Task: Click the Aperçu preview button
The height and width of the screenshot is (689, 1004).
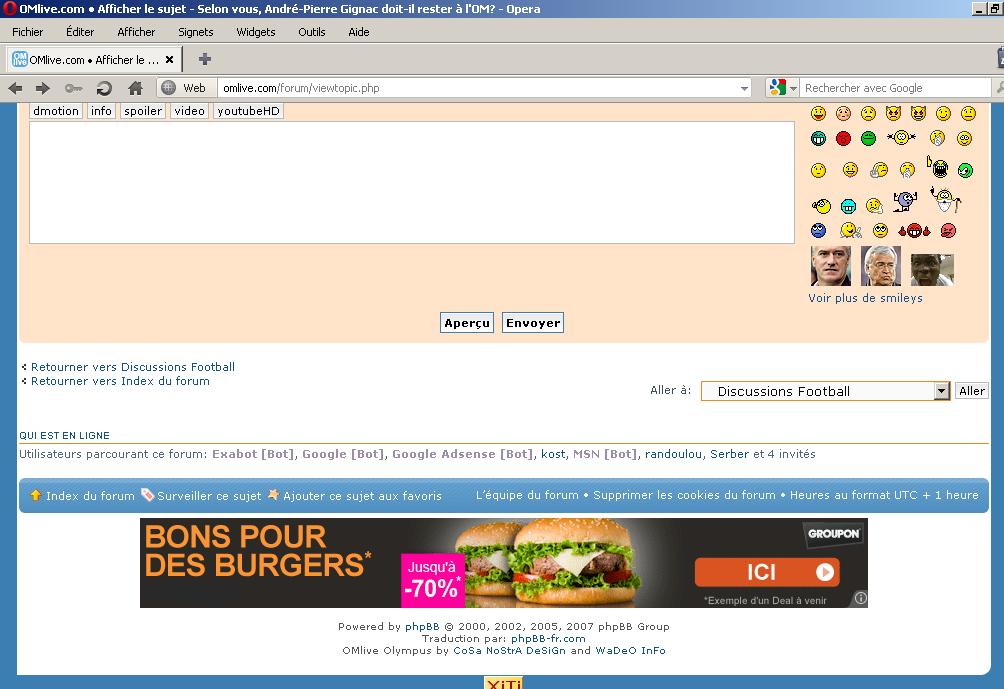Action: (x=467, y=323)
